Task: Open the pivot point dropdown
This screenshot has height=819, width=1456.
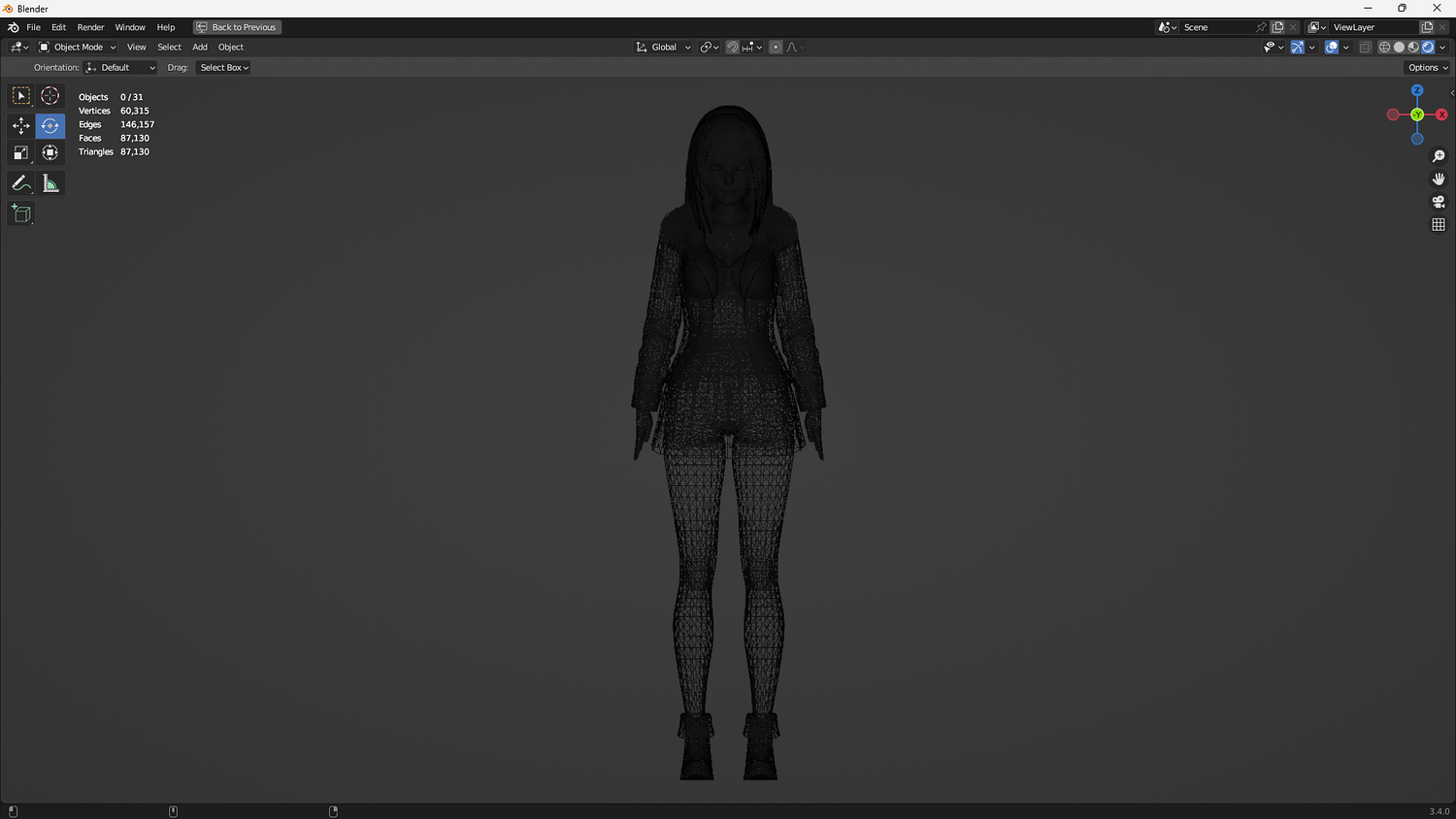Action: (x=709, y=47)
